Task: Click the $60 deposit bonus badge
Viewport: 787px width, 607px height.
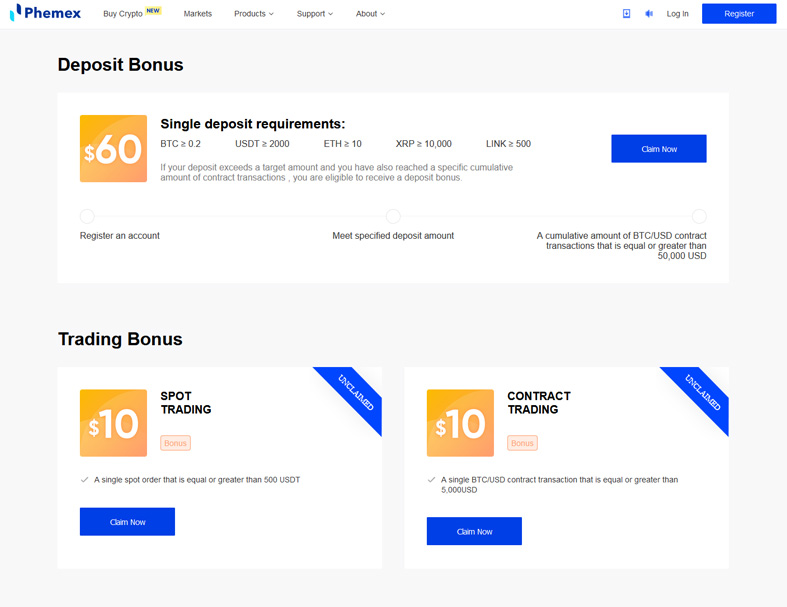Action: [113, 149]
